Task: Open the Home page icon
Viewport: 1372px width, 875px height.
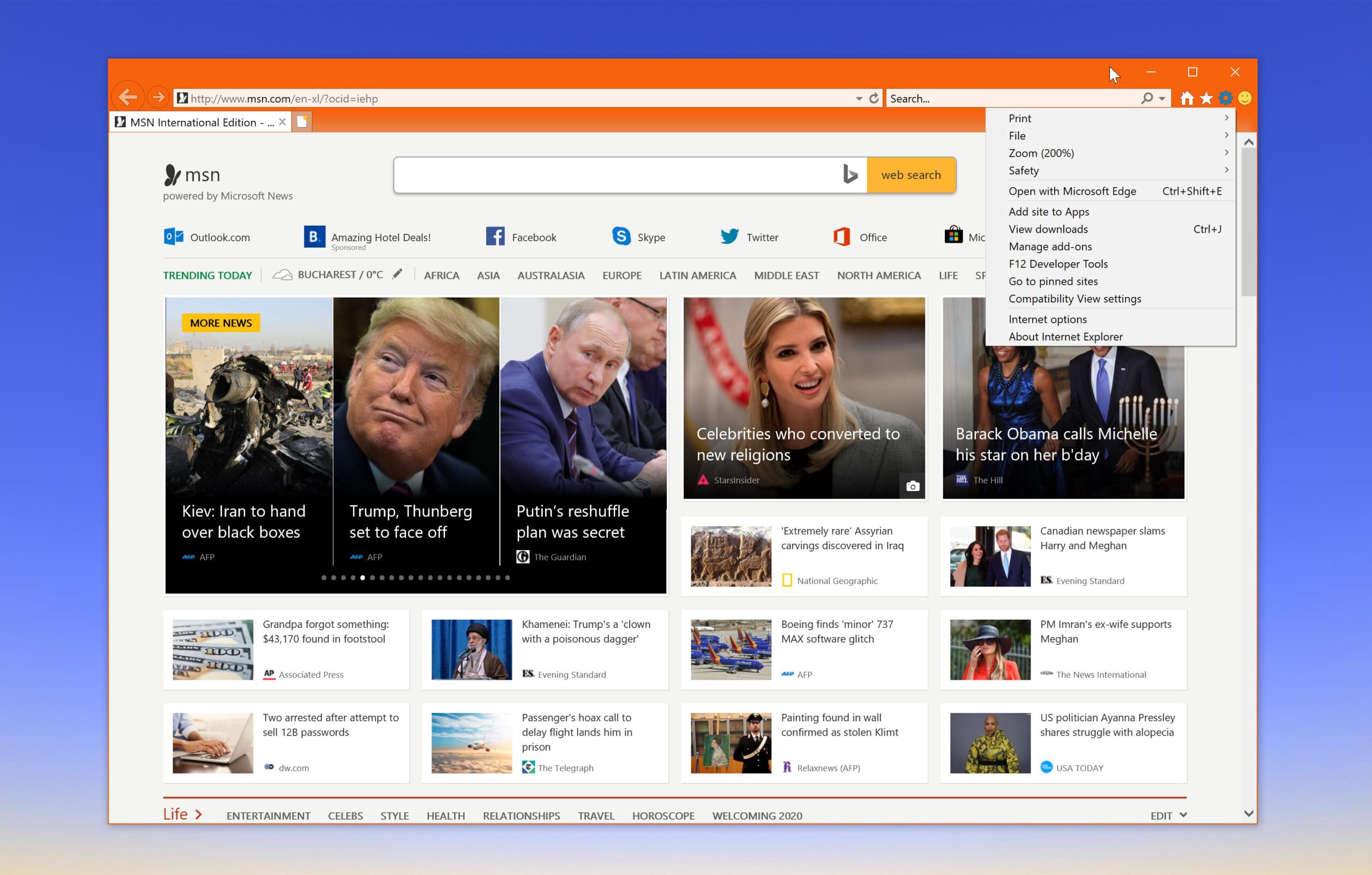Action: (x=1188, y=99)
